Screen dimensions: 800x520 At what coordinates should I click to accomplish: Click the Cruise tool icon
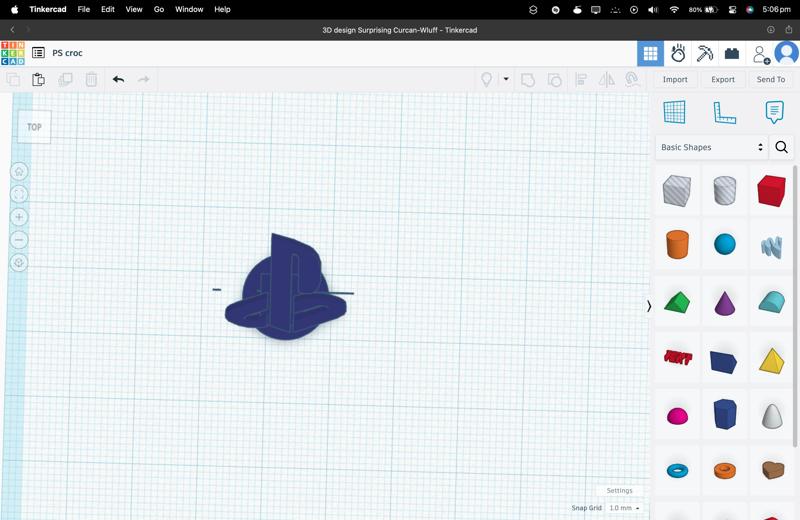tap(633, 80)
